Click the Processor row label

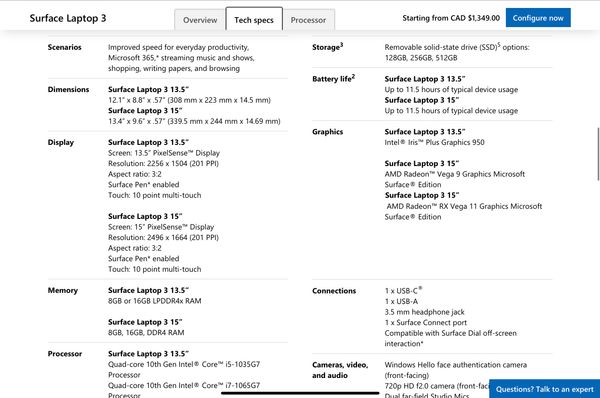[x=65, y=354]
